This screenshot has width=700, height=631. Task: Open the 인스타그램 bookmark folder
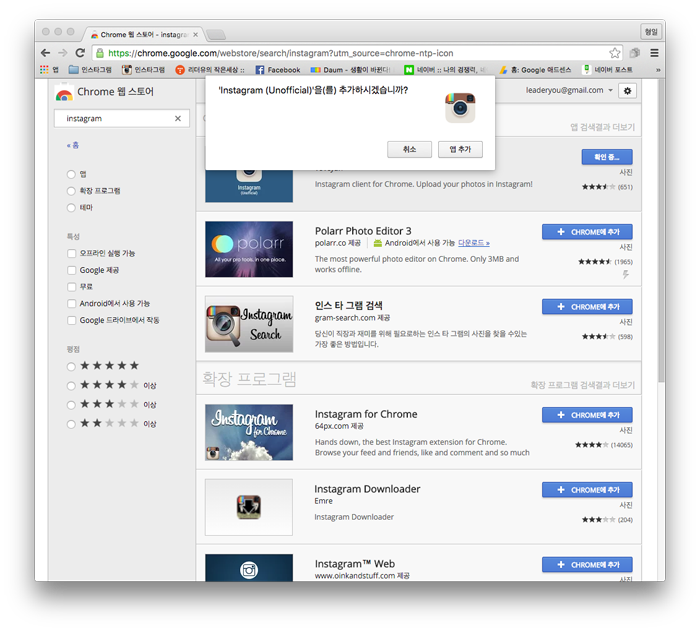(90, 70)
